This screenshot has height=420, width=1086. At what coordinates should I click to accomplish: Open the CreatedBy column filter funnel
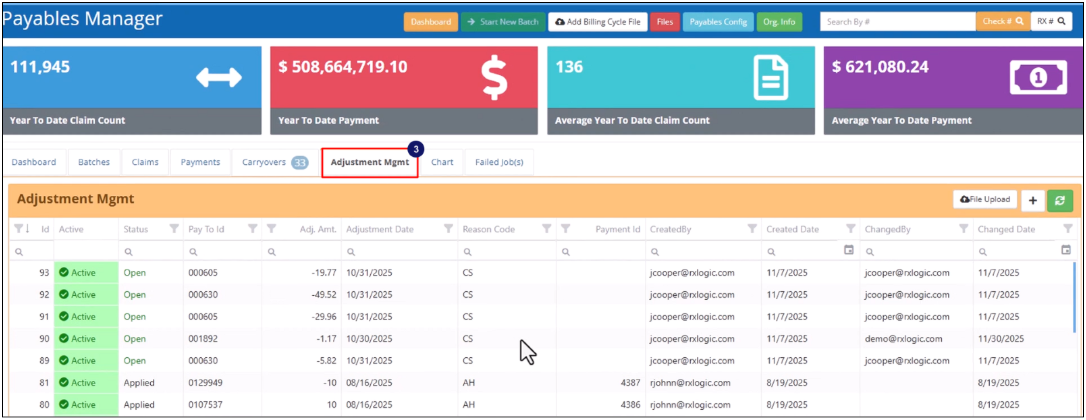coord(751,229)
